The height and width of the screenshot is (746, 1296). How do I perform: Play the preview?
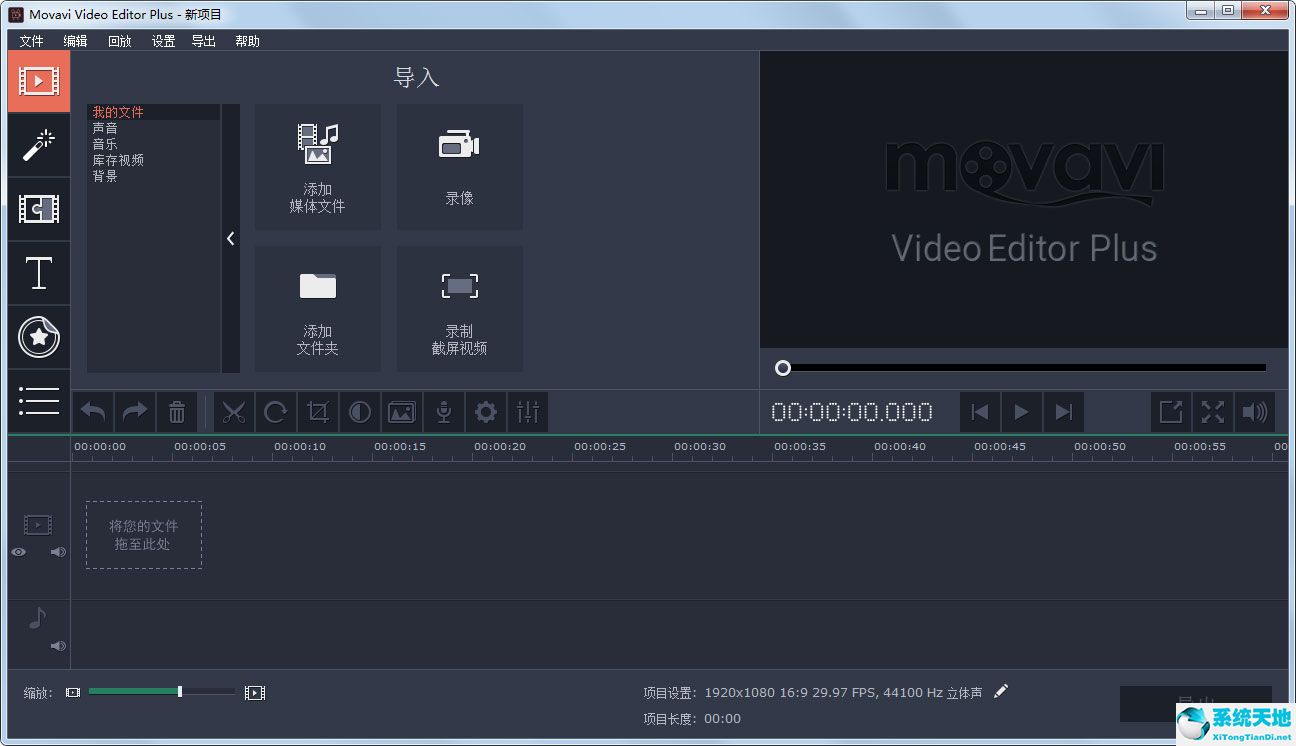tap(1022, 412)
